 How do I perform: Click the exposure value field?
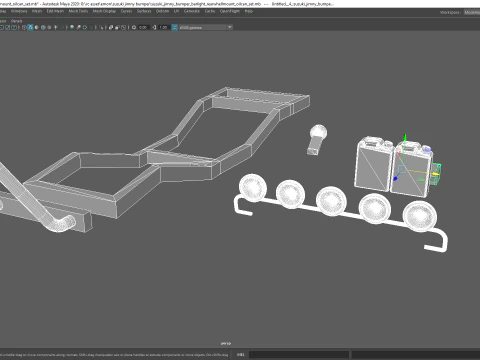tap(143, 27)
